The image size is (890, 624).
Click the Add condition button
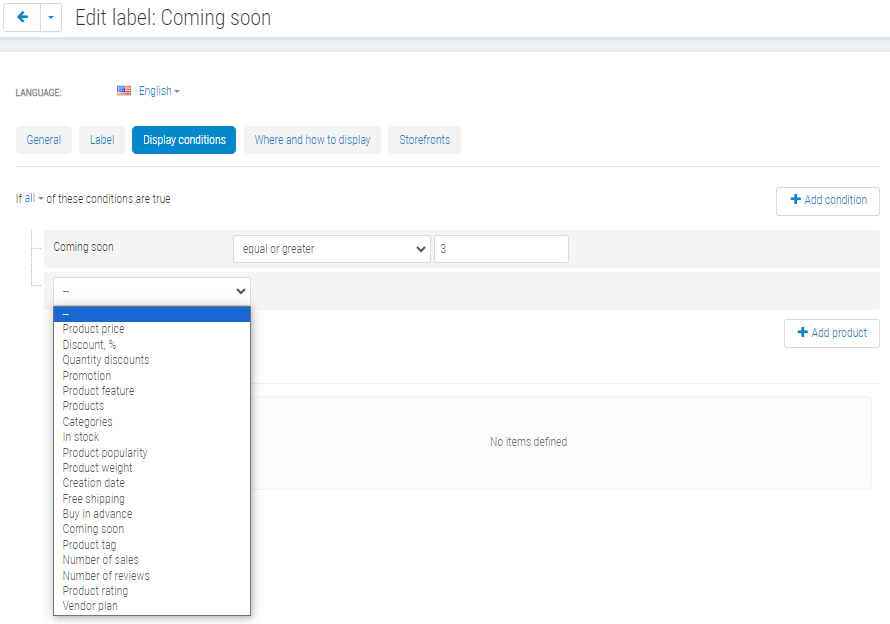[828, 201]
